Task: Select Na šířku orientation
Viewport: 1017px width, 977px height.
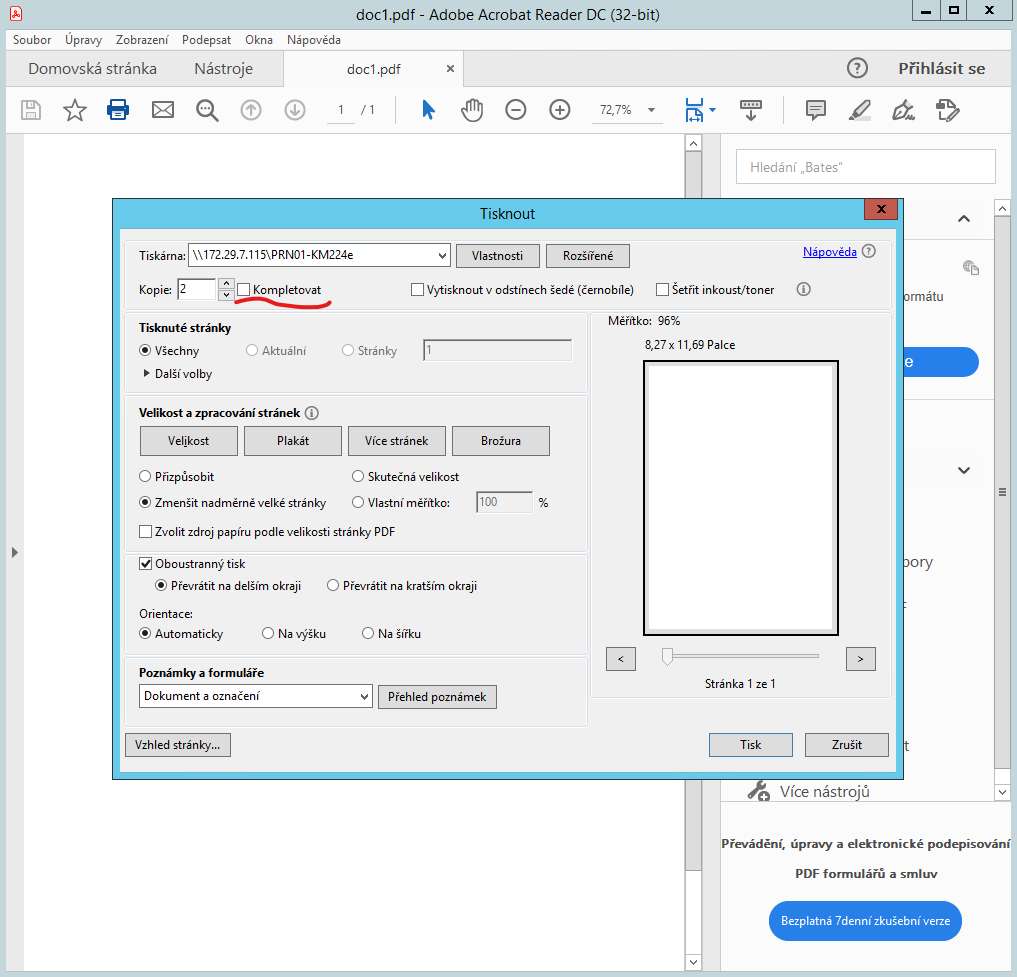Action: pos(368,633)
